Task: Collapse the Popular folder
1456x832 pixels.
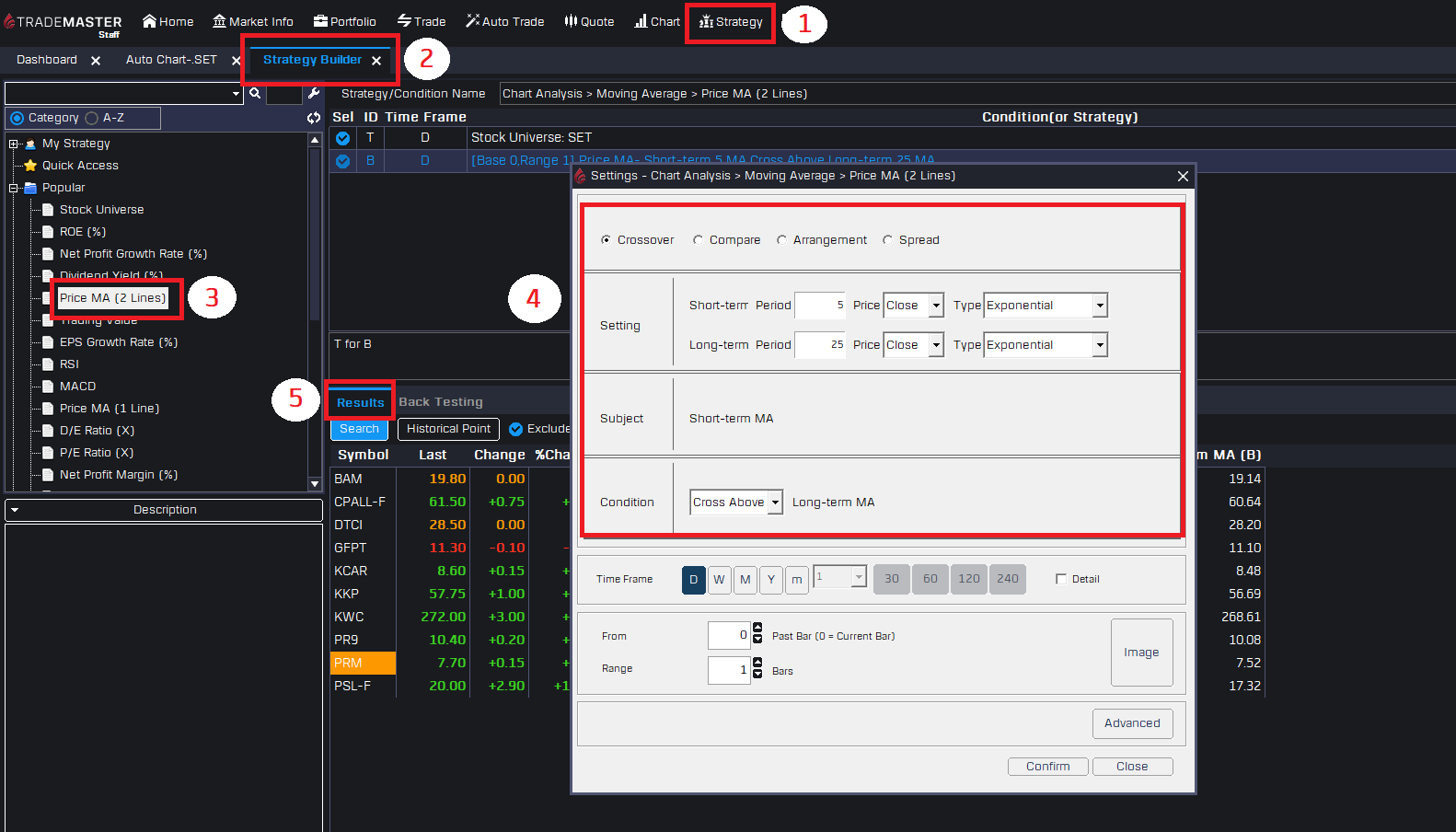Action: (x=14, y=188)
